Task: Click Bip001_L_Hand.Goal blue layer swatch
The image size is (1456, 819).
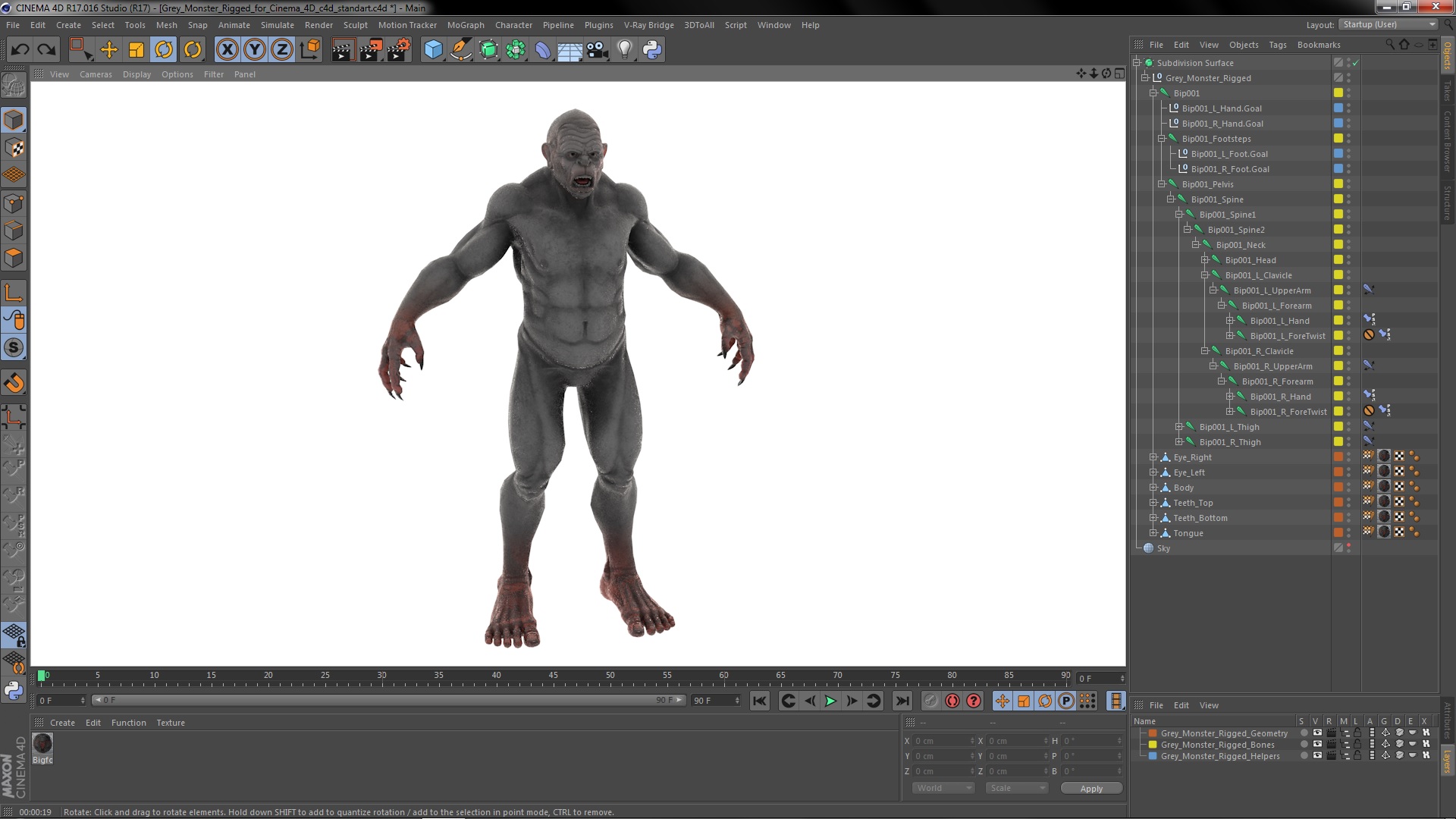Action: pyautogui.click(x=1338, y=108)
